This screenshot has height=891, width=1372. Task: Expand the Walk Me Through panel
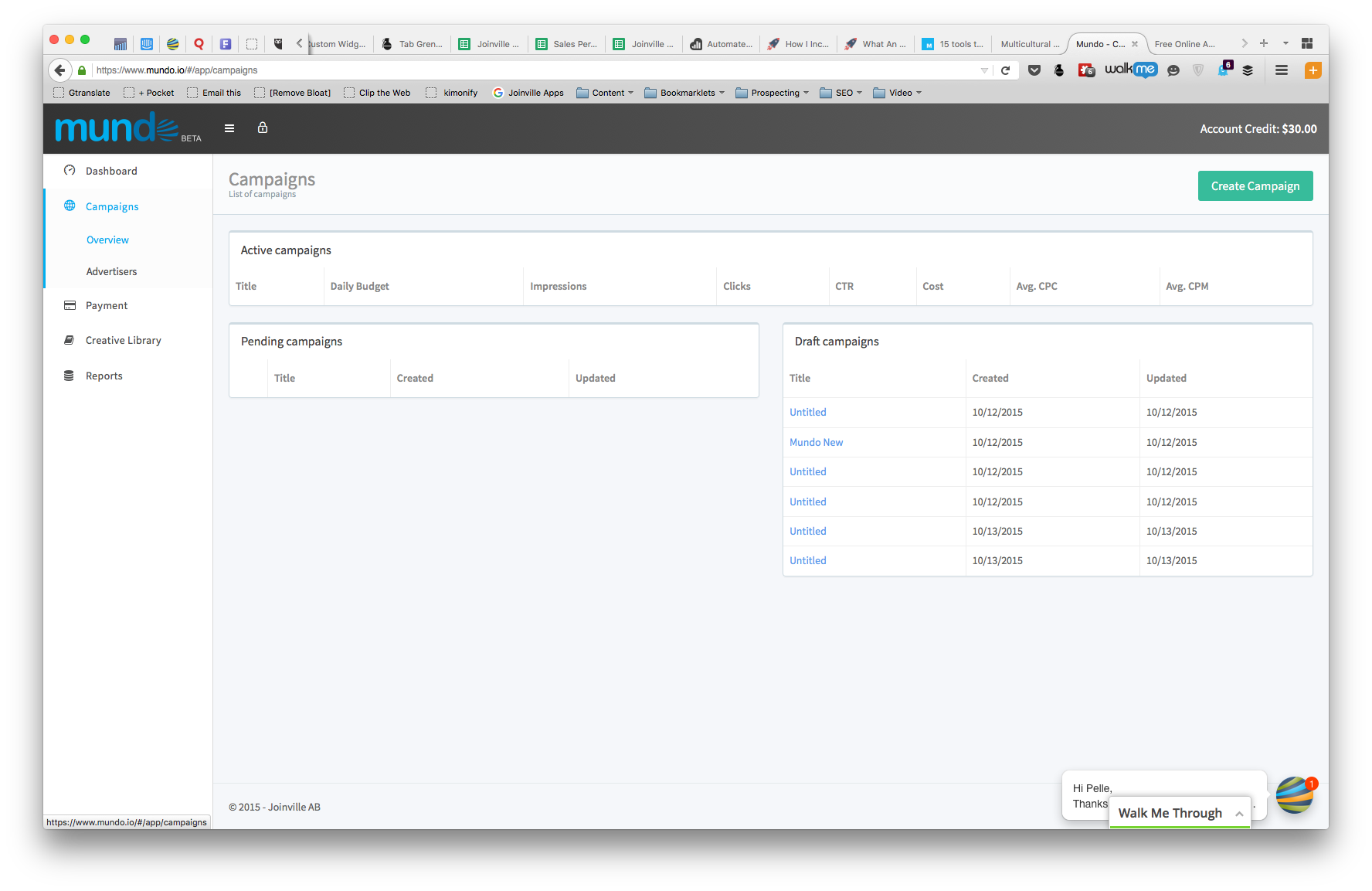click(1180, 813)
